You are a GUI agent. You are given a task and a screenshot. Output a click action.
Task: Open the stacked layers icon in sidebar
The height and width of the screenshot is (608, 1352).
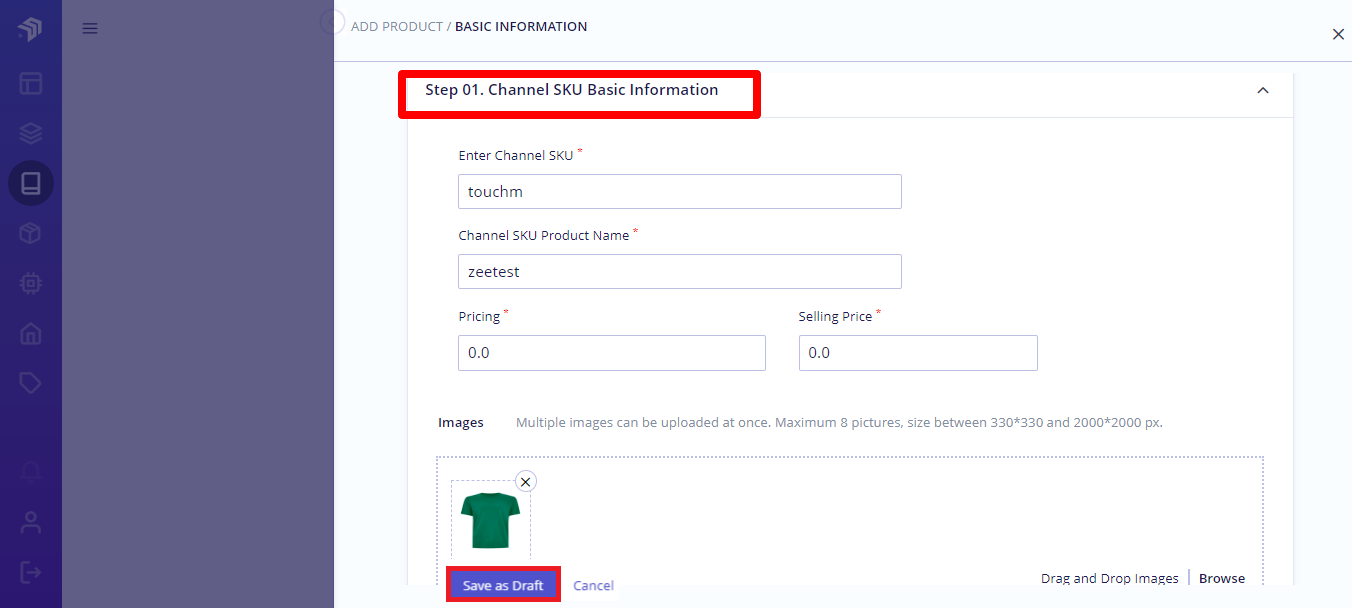pos(31,133)
